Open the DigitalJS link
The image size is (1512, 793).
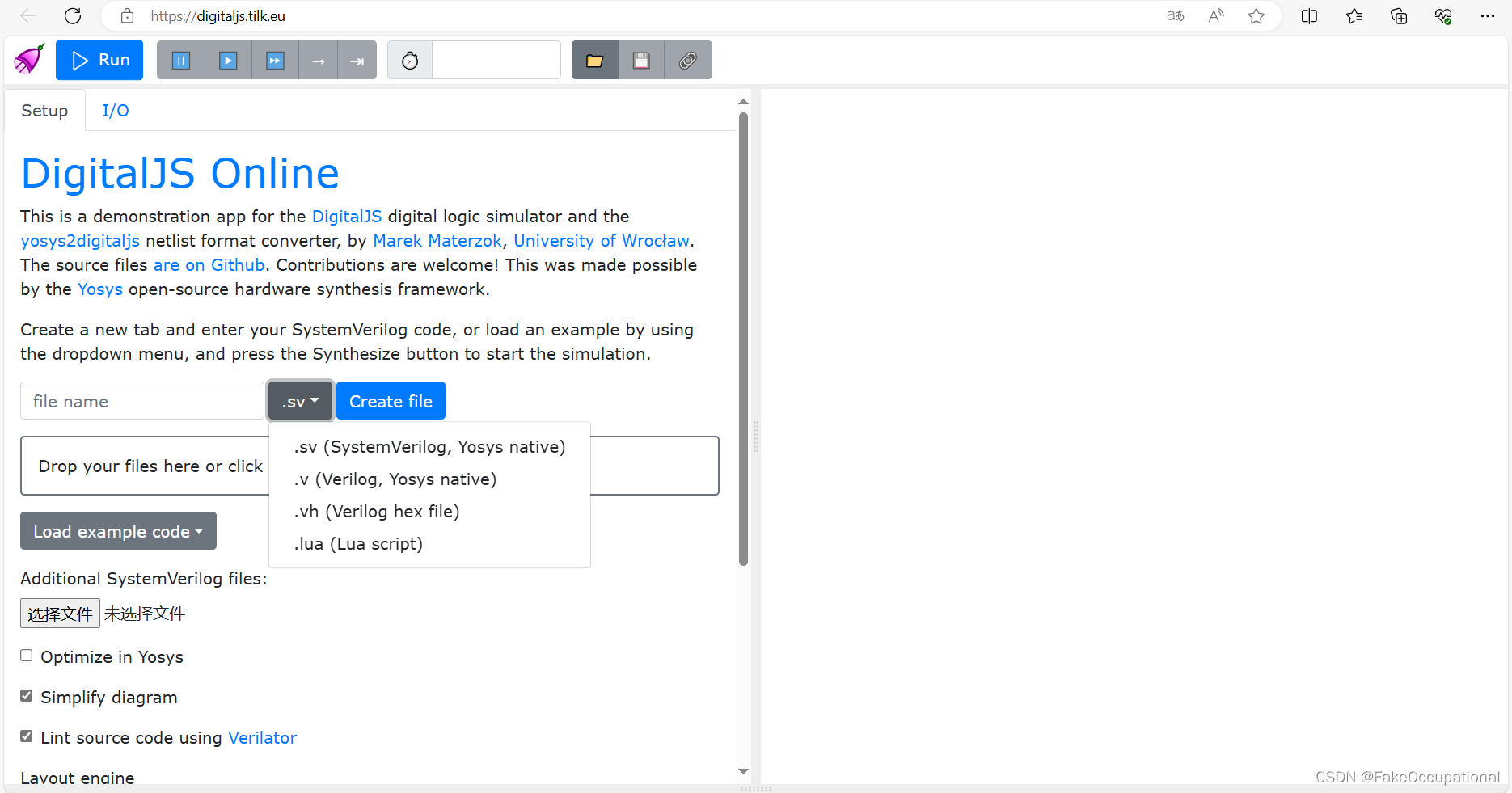tap(347, 217)
